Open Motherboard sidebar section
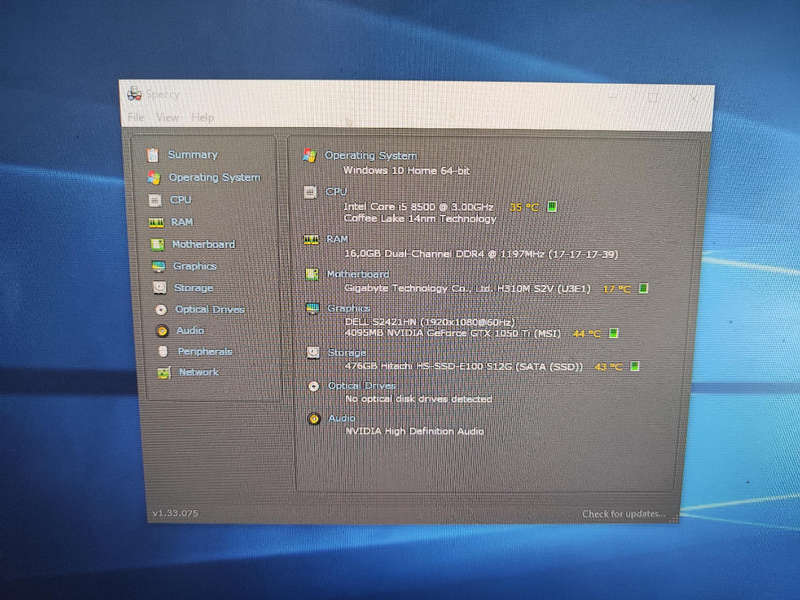The image size is (800, 600). pos(204,244)
